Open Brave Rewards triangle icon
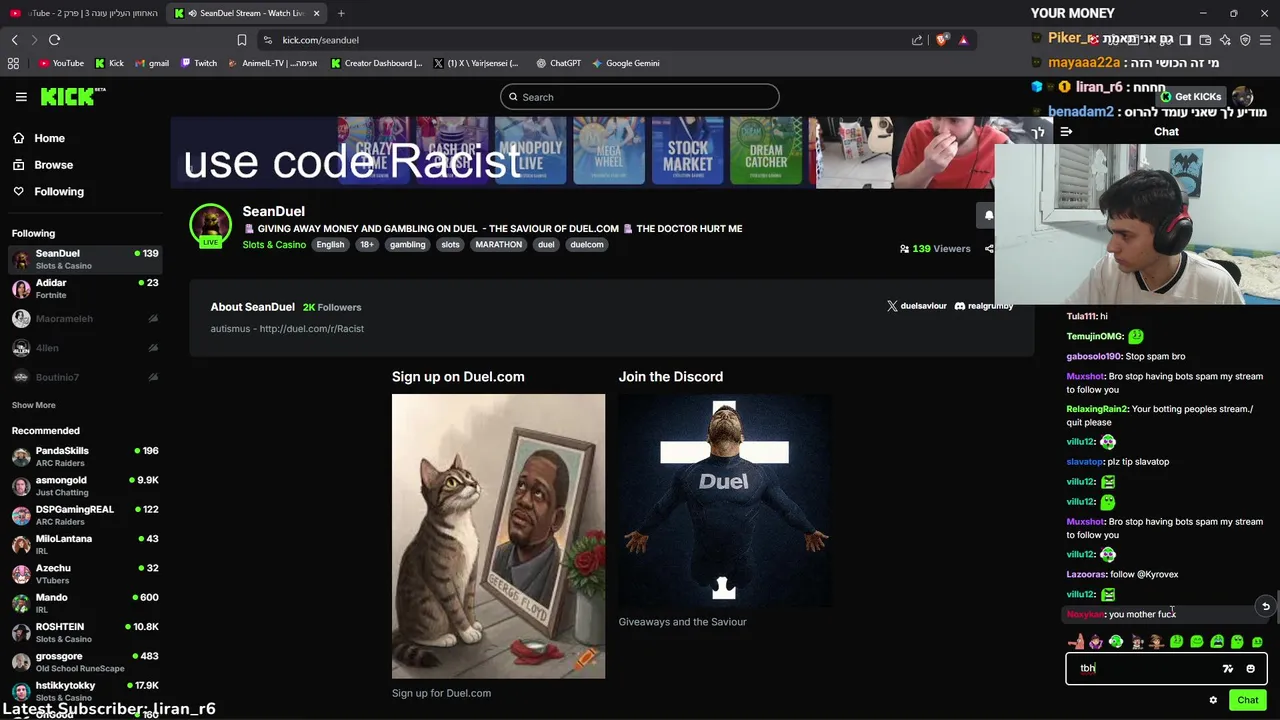The width and height of the screenshot is (1280, 720). (x=963, y=40)
